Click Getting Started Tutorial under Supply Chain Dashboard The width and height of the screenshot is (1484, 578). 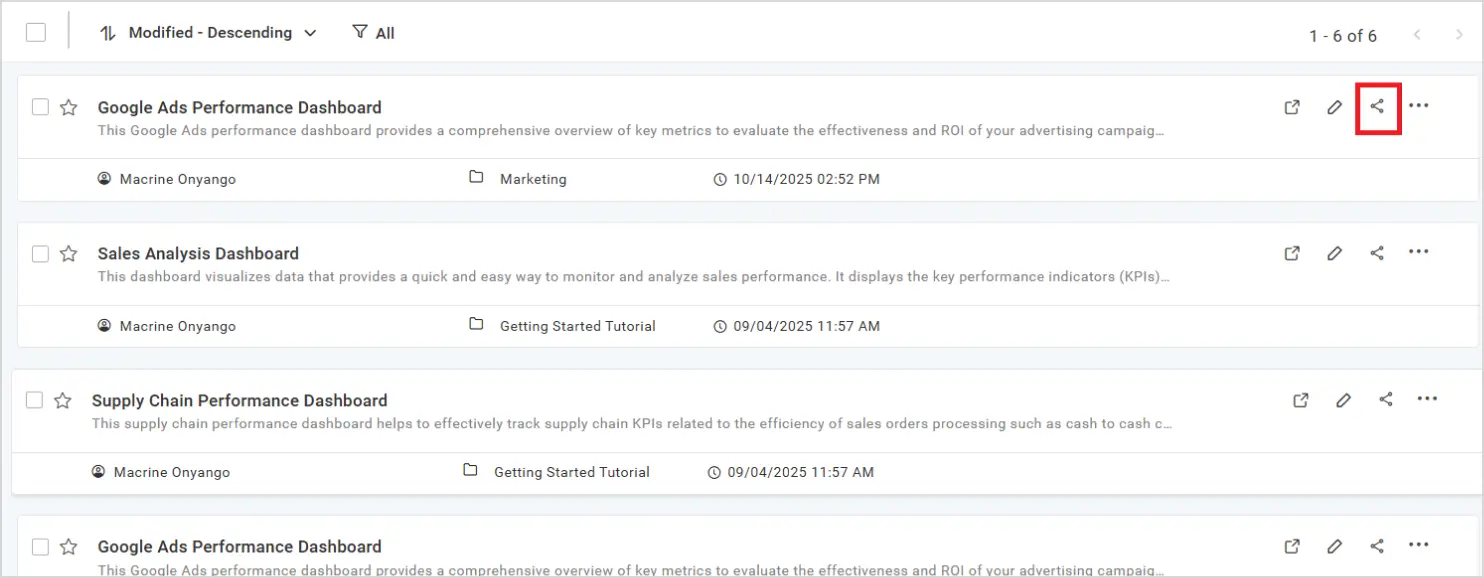572,472
